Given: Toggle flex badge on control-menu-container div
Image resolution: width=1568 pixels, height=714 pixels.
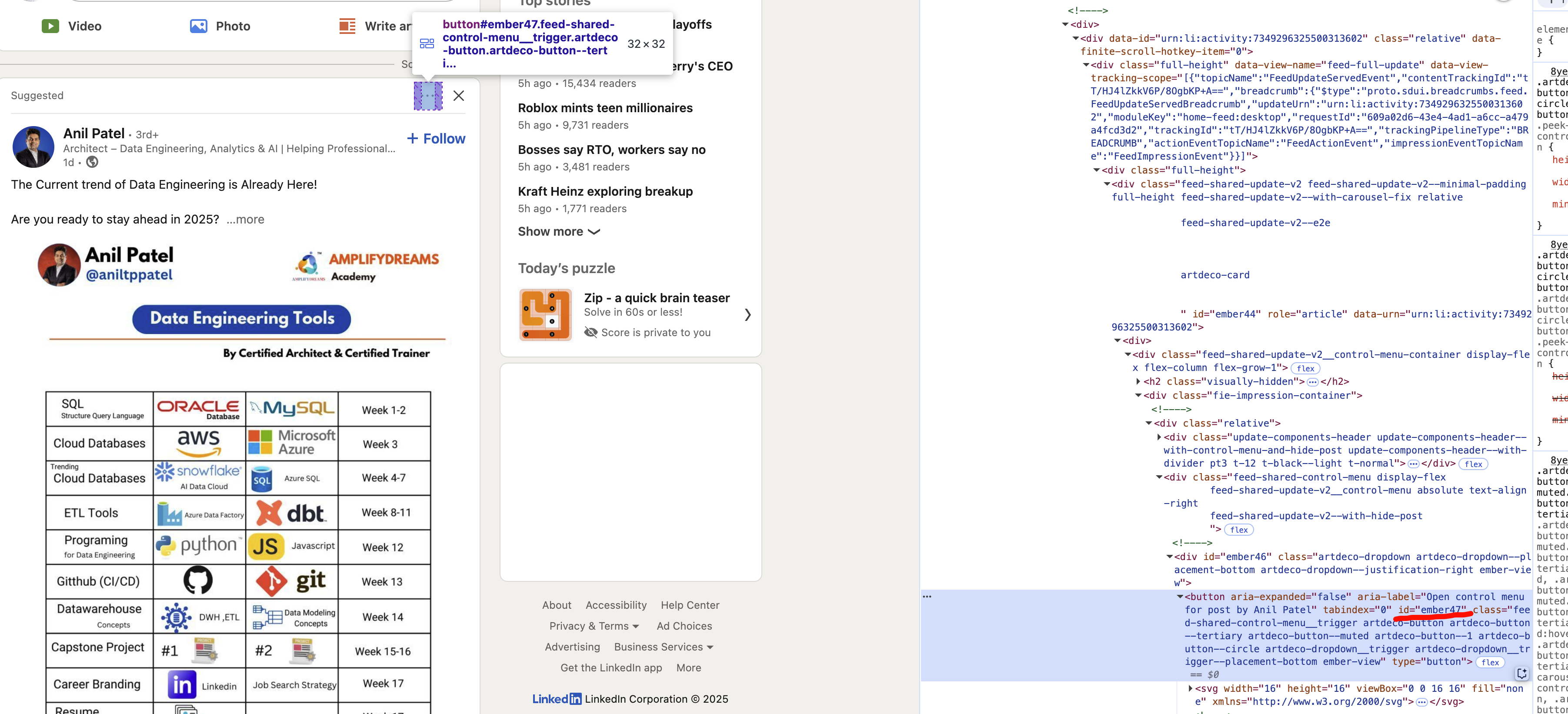Looking at the screenshot, I should (x=1305, y=368).
